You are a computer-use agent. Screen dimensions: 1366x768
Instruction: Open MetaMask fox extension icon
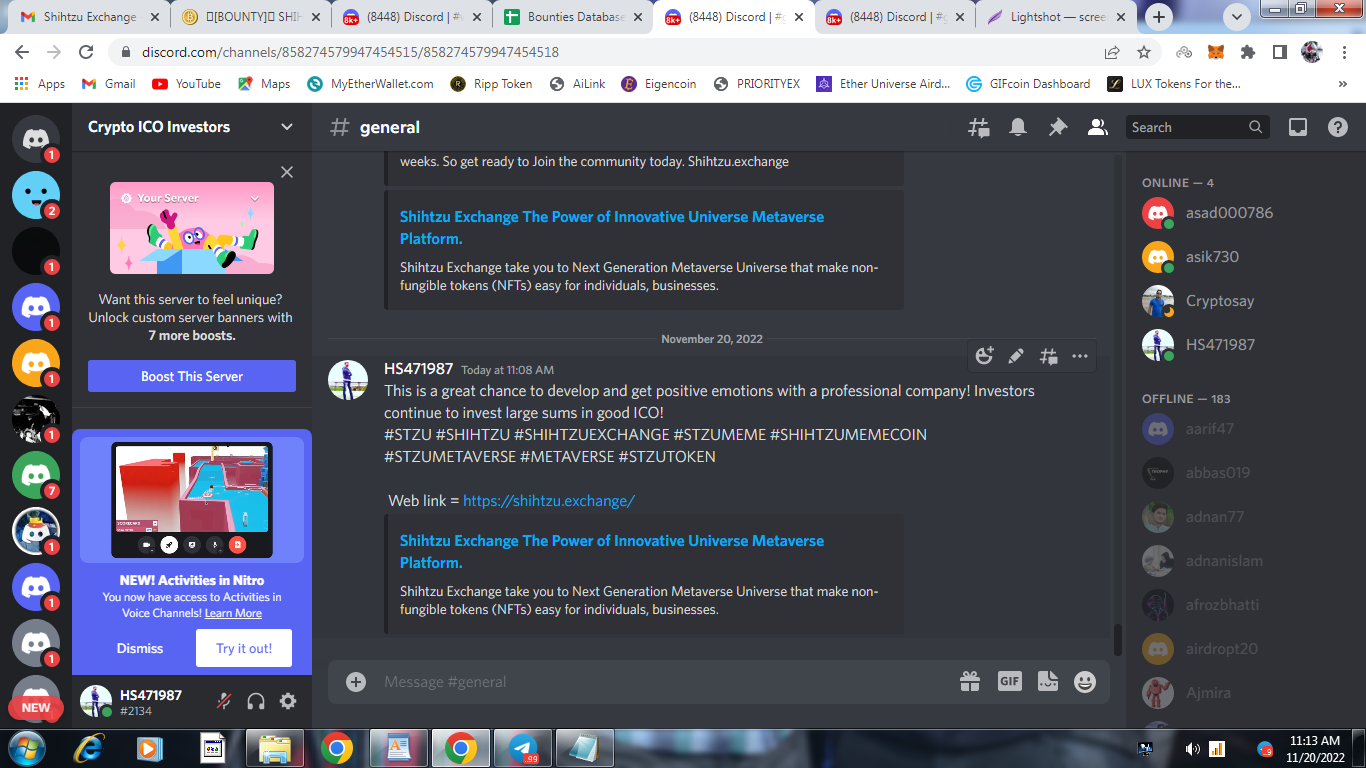pos(1216,52)
